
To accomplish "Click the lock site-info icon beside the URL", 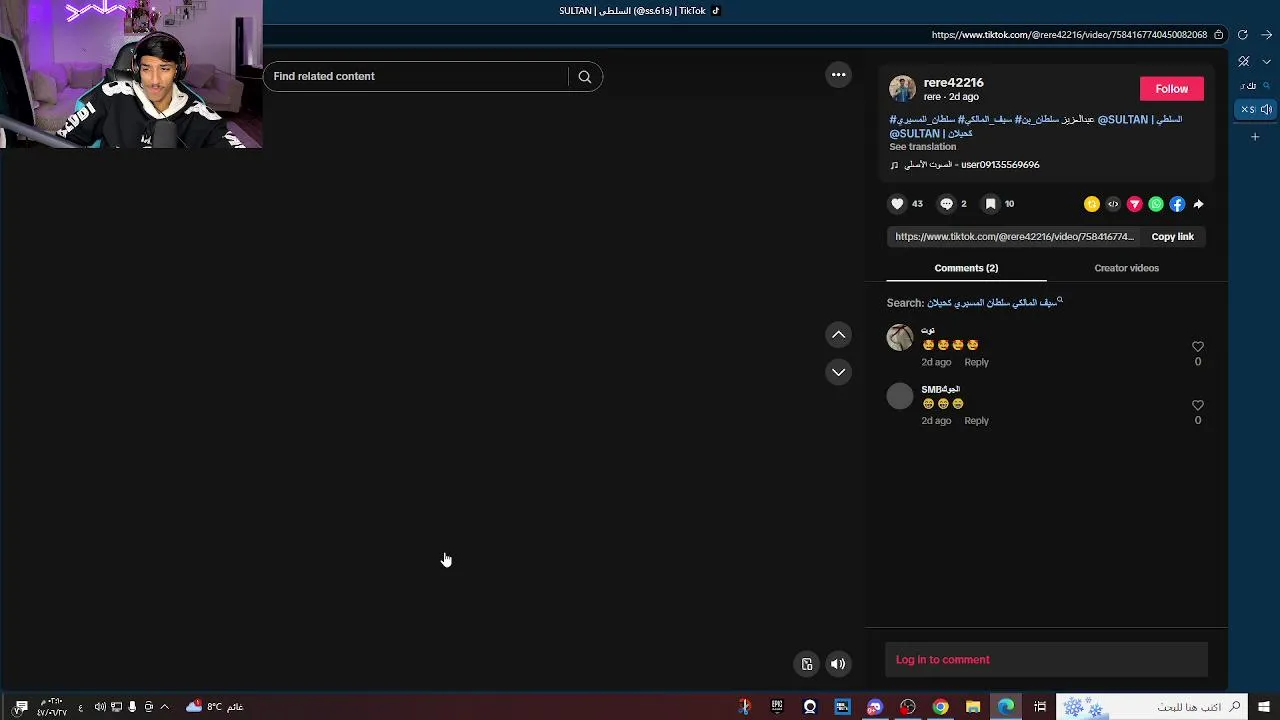I will click(1218, 35).
